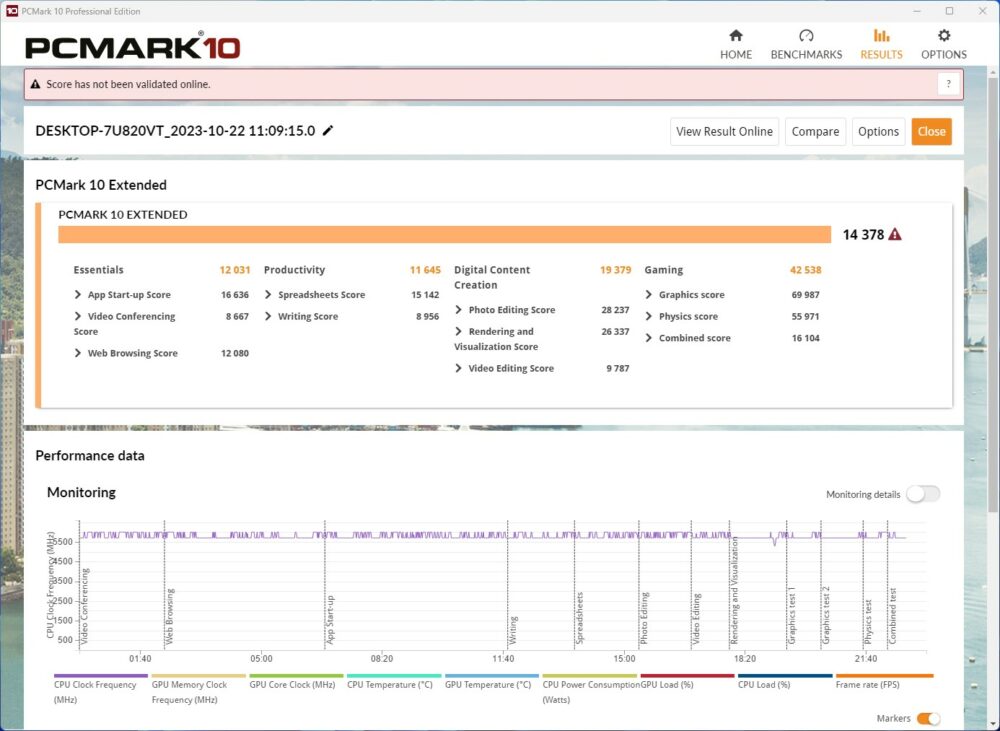The image size is (1000, 731).
Task: Open the Benchmarks gauge icon
Action: 806,36
